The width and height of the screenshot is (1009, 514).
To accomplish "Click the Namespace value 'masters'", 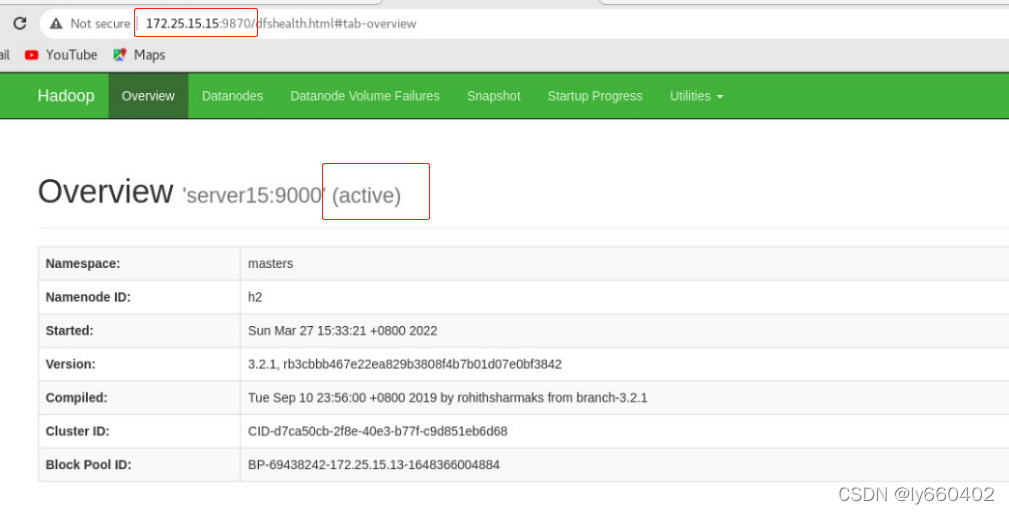I will point(270,264).
